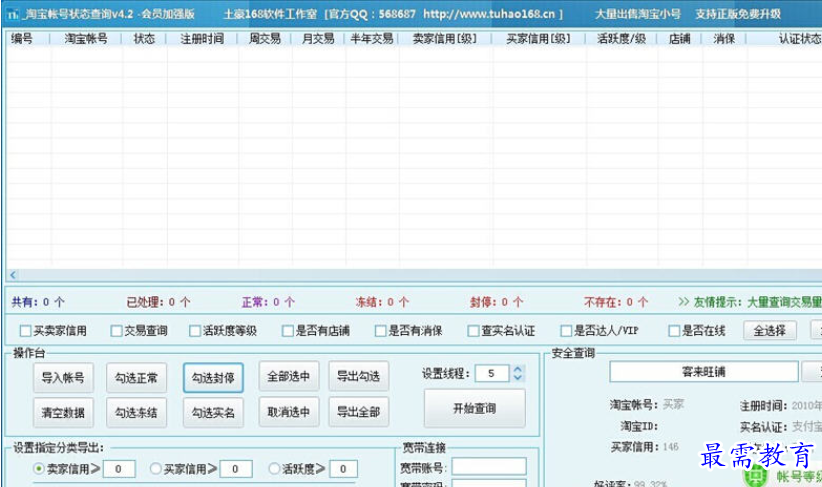The image size is (822, 487).
Task: Click 不存在: 0 个 status text
Action: (616, 302)
